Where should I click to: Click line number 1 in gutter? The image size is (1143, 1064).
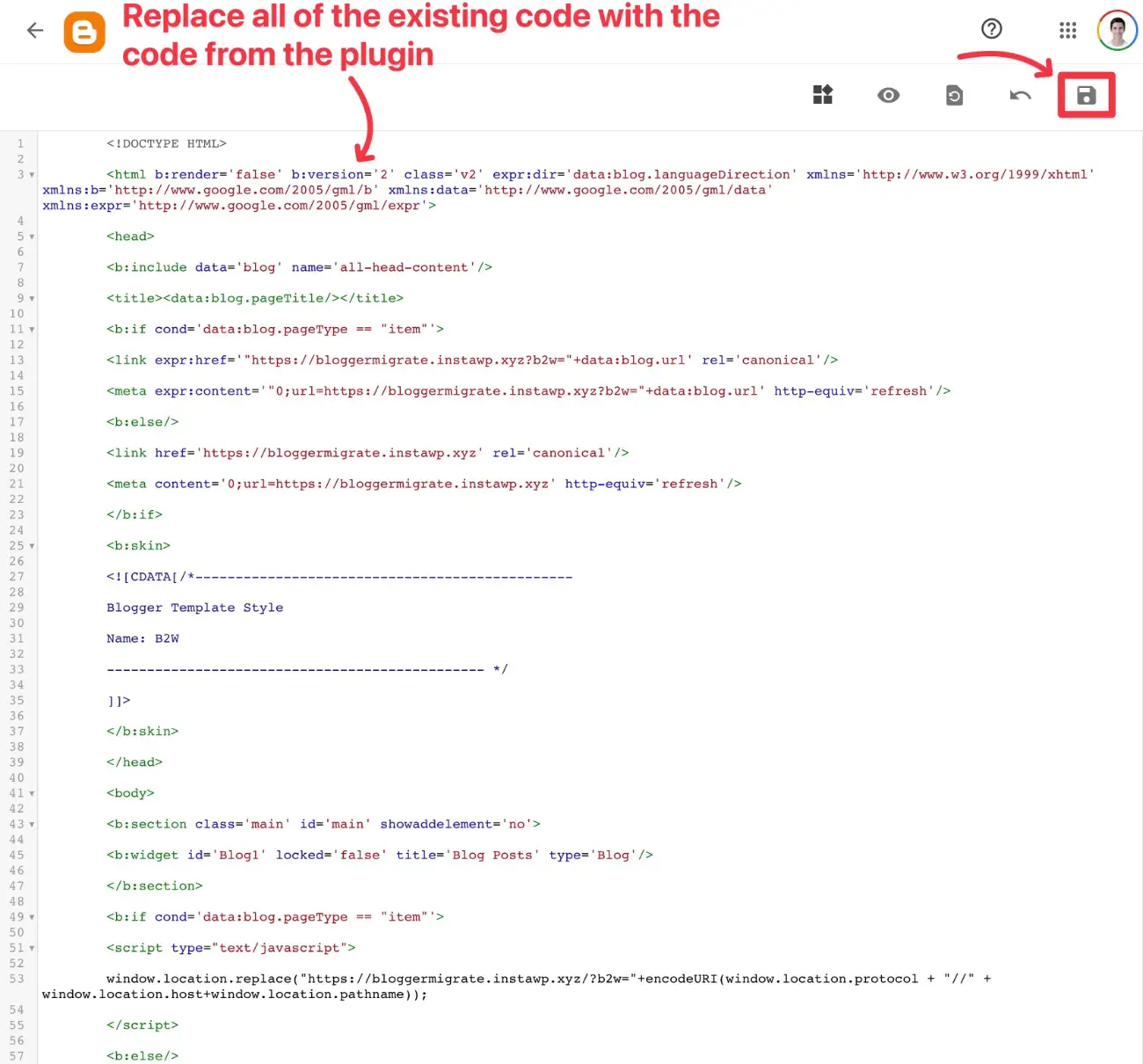tap(20, 143)
